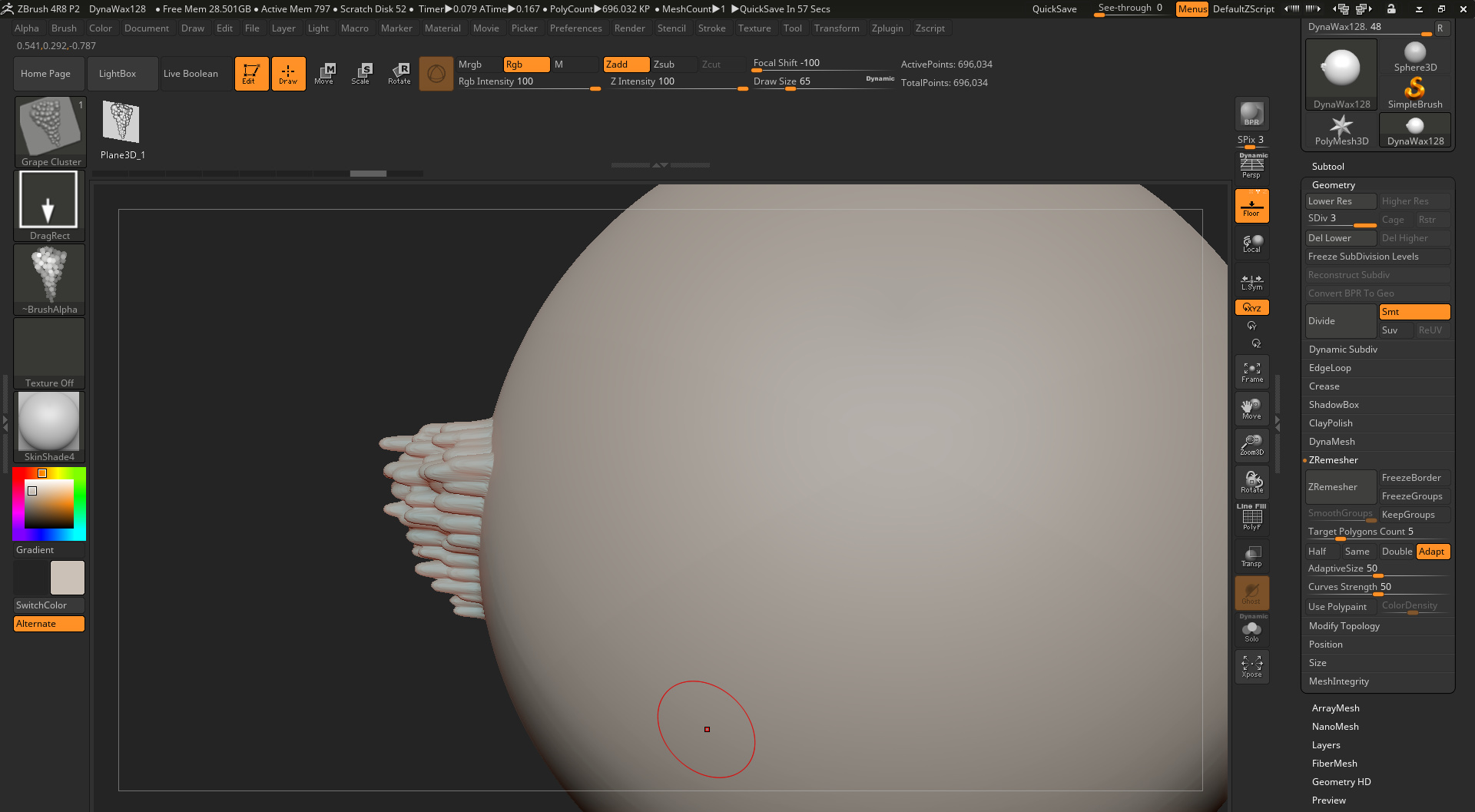Image resolution: width=1475 pixels, height=812 pixels.
Task: Open the SkinShade4 material picker
Action: 50,427
